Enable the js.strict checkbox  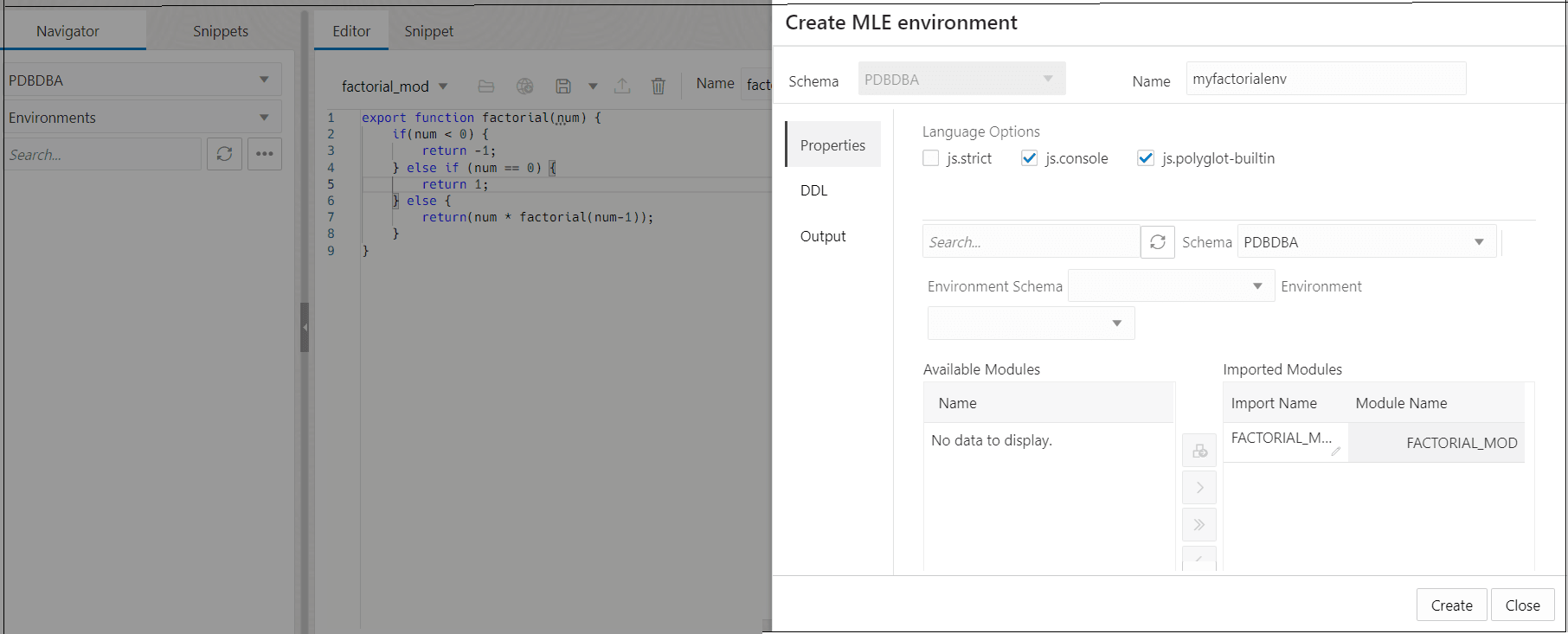click(x=931, y=158)
